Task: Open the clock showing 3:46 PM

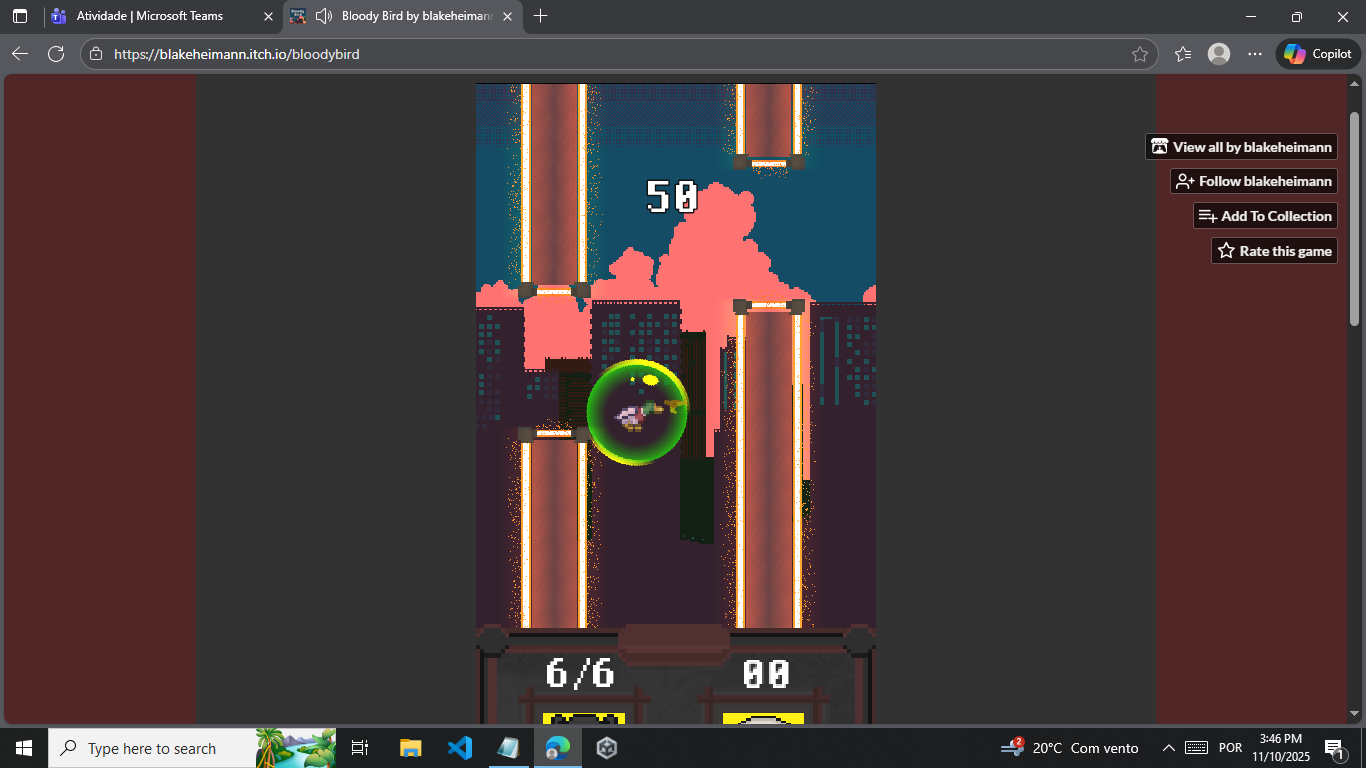Action: pos(1280,748)
